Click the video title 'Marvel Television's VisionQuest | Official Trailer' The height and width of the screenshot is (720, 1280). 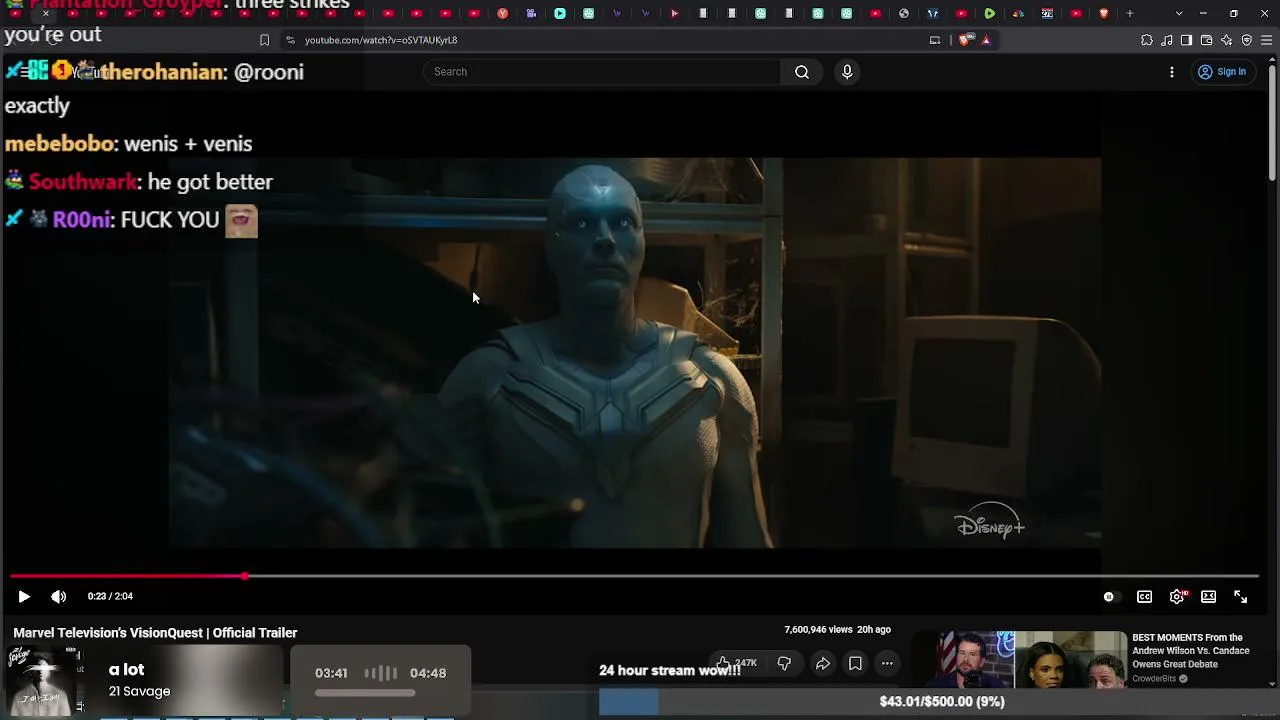pyautogui.click(x=155, y=633)
